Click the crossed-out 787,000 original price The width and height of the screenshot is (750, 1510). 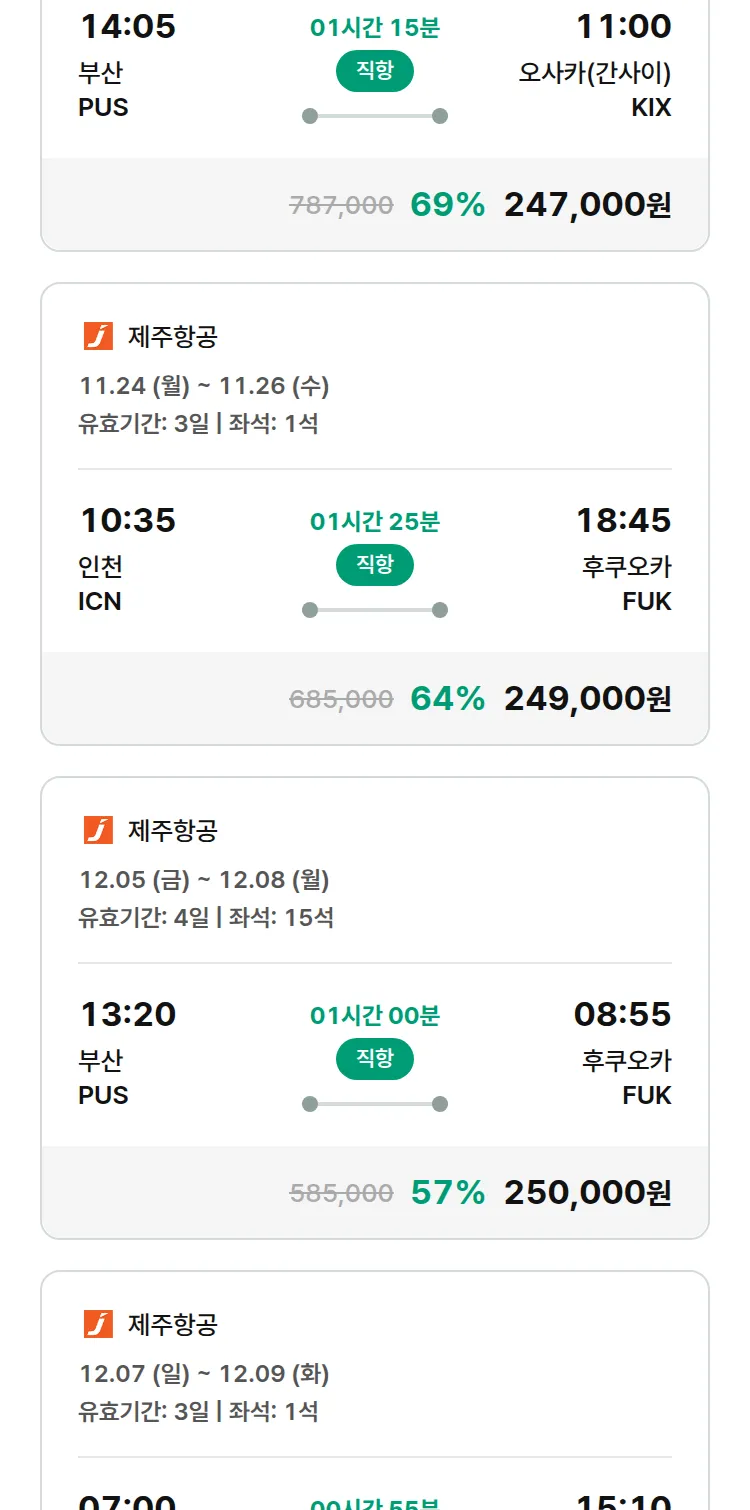[341, 205]
